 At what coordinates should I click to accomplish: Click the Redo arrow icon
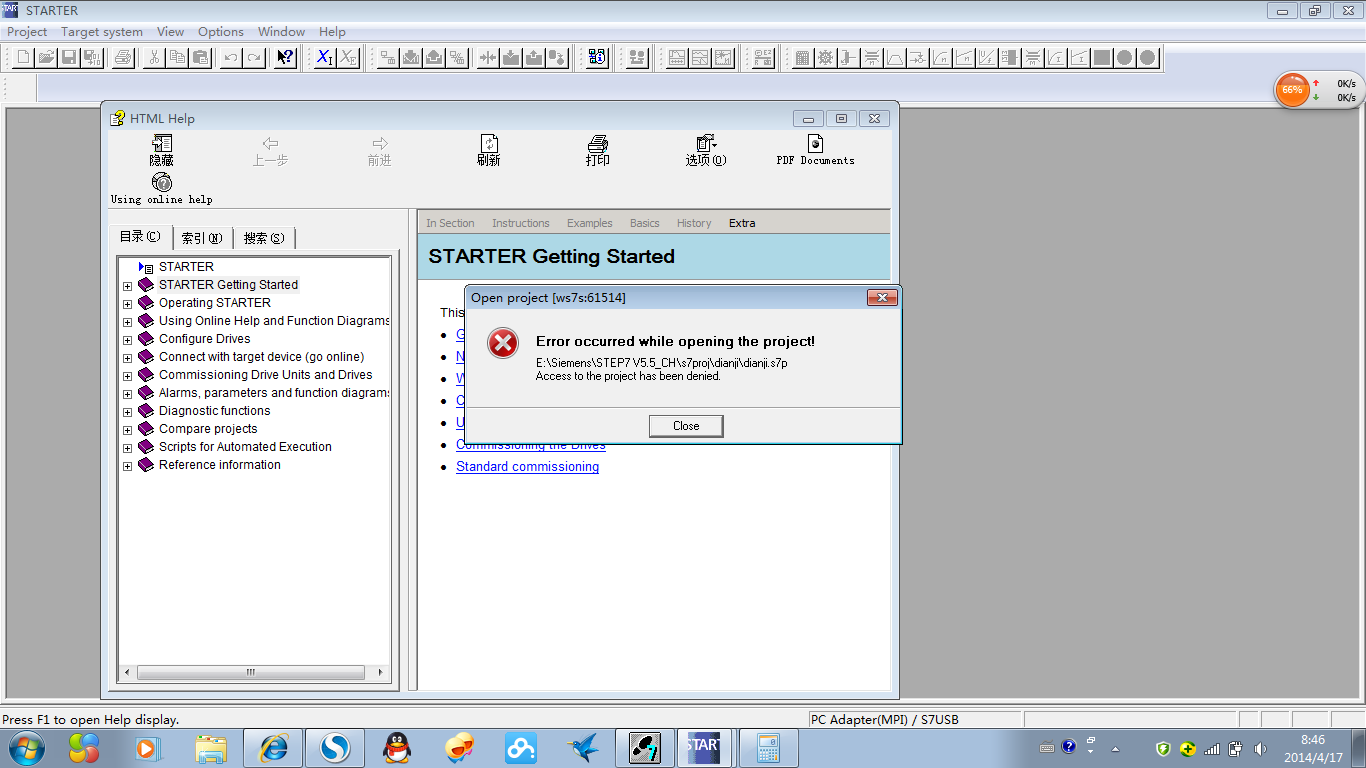pos(254,57)
